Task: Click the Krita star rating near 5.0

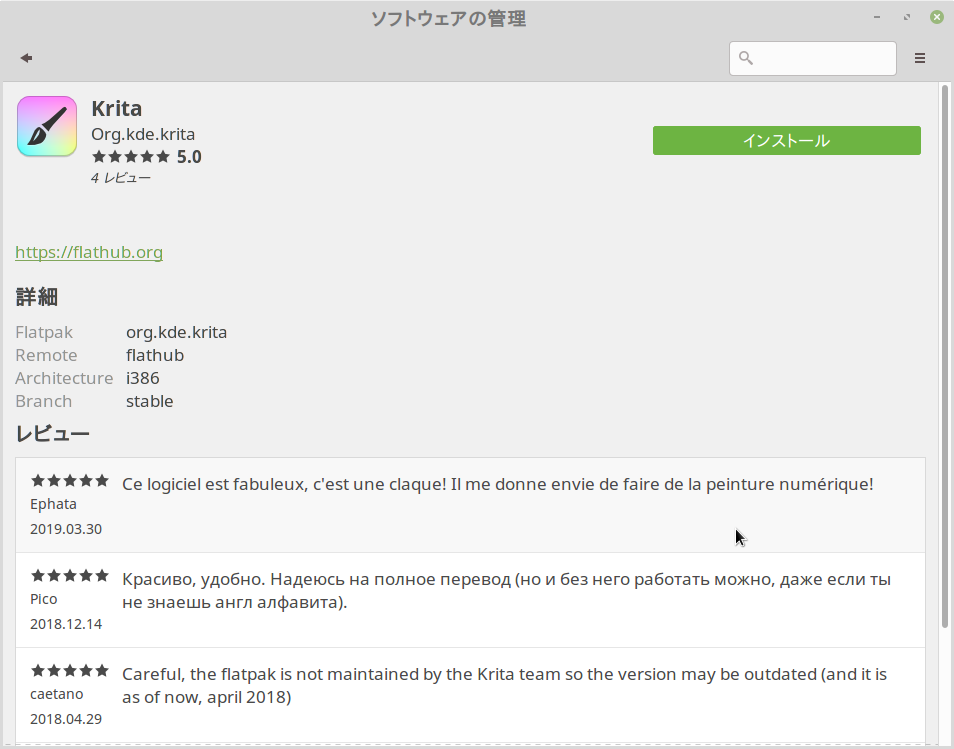Action: 131,157
